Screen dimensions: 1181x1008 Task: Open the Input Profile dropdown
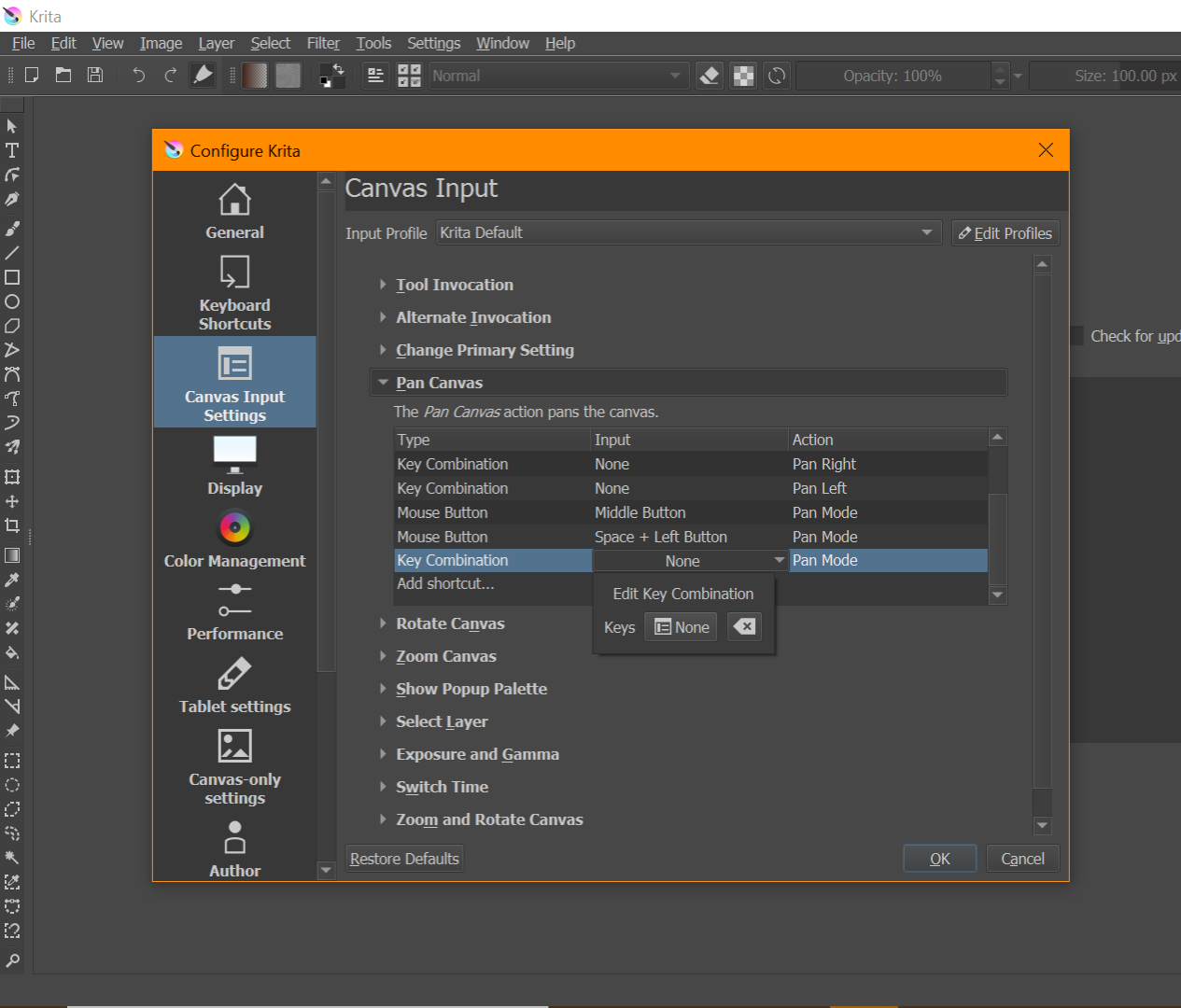pyautogui.click(x=687, y=232)
